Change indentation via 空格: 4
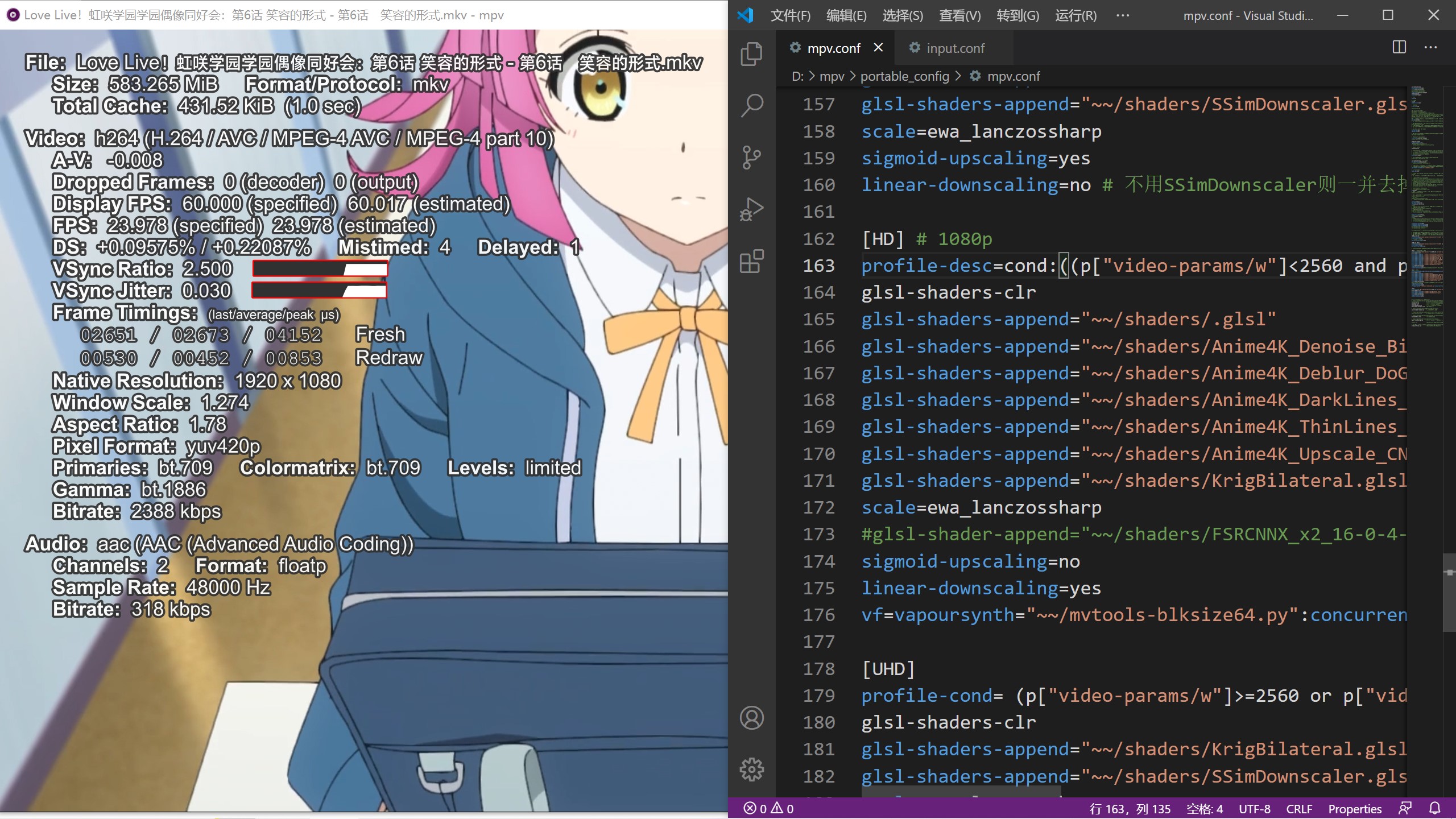The height and width of the screenshot is (819, 1456). pyautogui.click(x=1204, y=808)
